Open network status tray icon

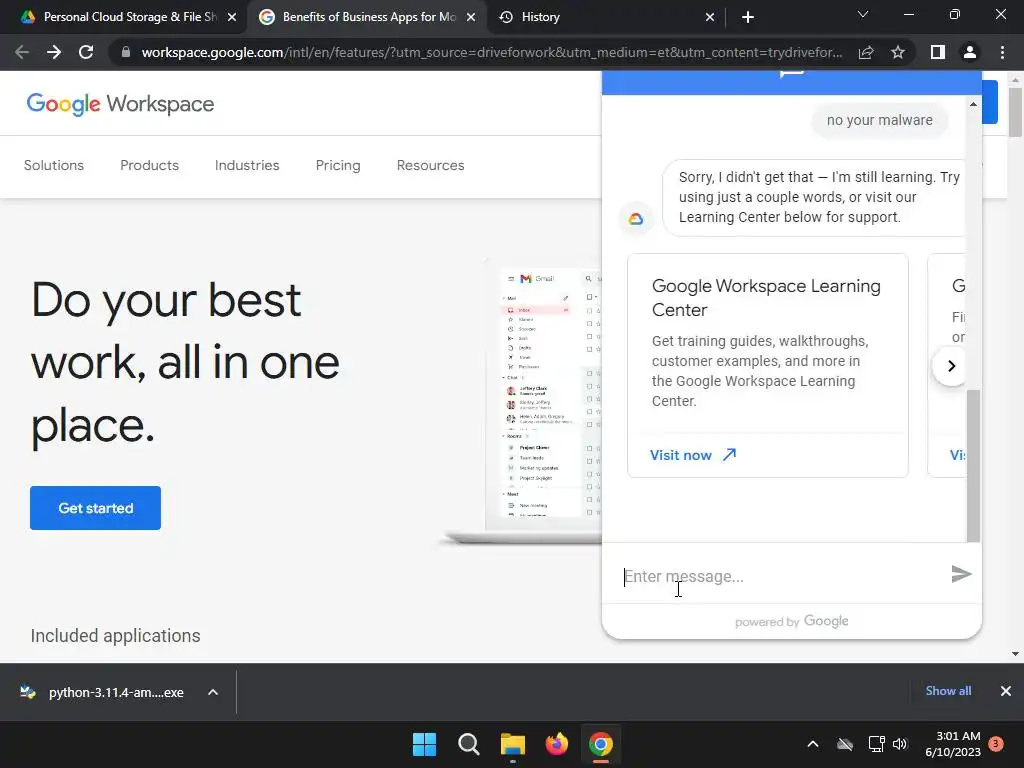(x=876, y=744)
